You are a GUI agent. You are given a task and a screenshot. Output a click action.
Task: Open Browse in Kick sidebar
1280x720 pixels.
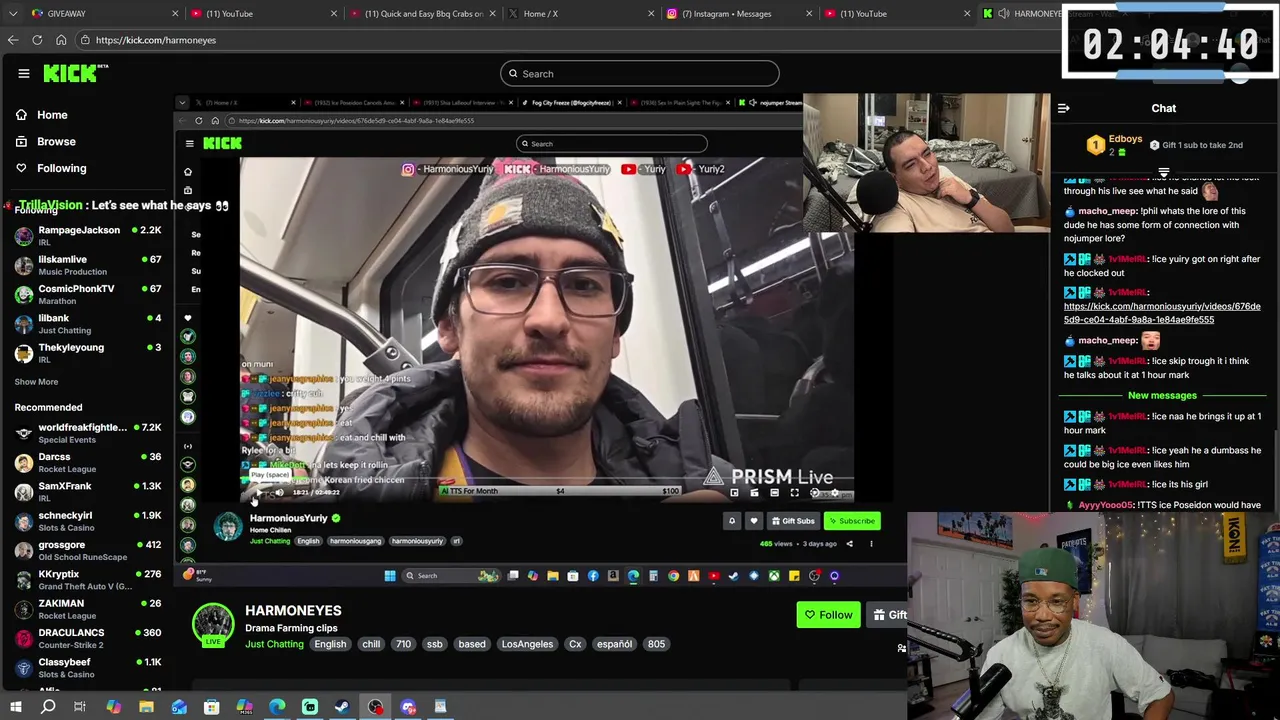[x=56, y=142]
